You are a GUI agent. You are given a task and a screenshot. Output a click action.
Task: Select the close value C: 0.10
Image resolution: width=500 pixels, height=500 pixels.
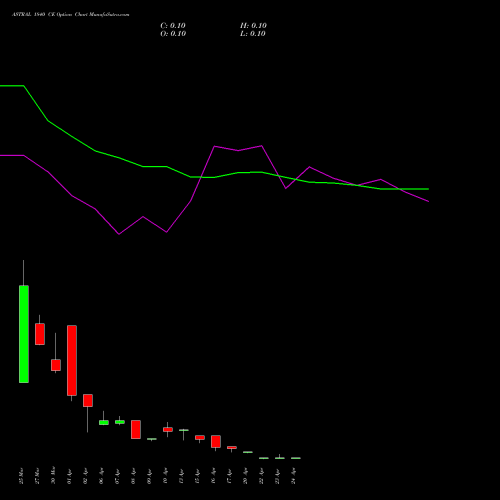[173, 26]
